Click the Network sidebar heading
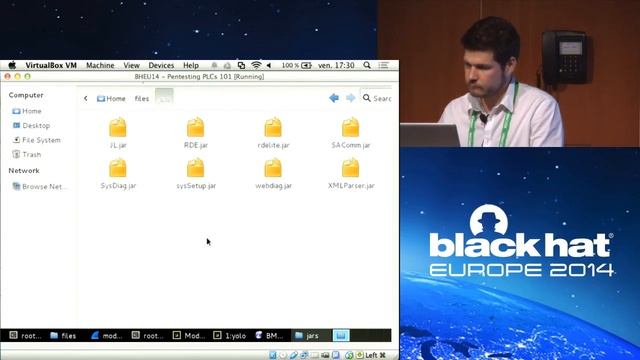Viewport: 640px width, 360px height. pos(24,171)
